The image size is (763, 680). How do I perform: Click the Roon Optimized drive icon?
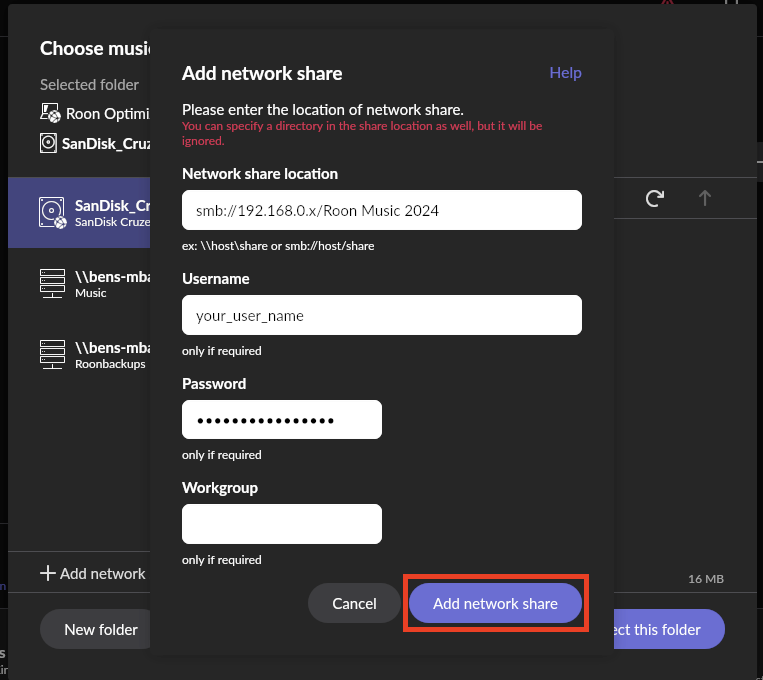point(50,113)
